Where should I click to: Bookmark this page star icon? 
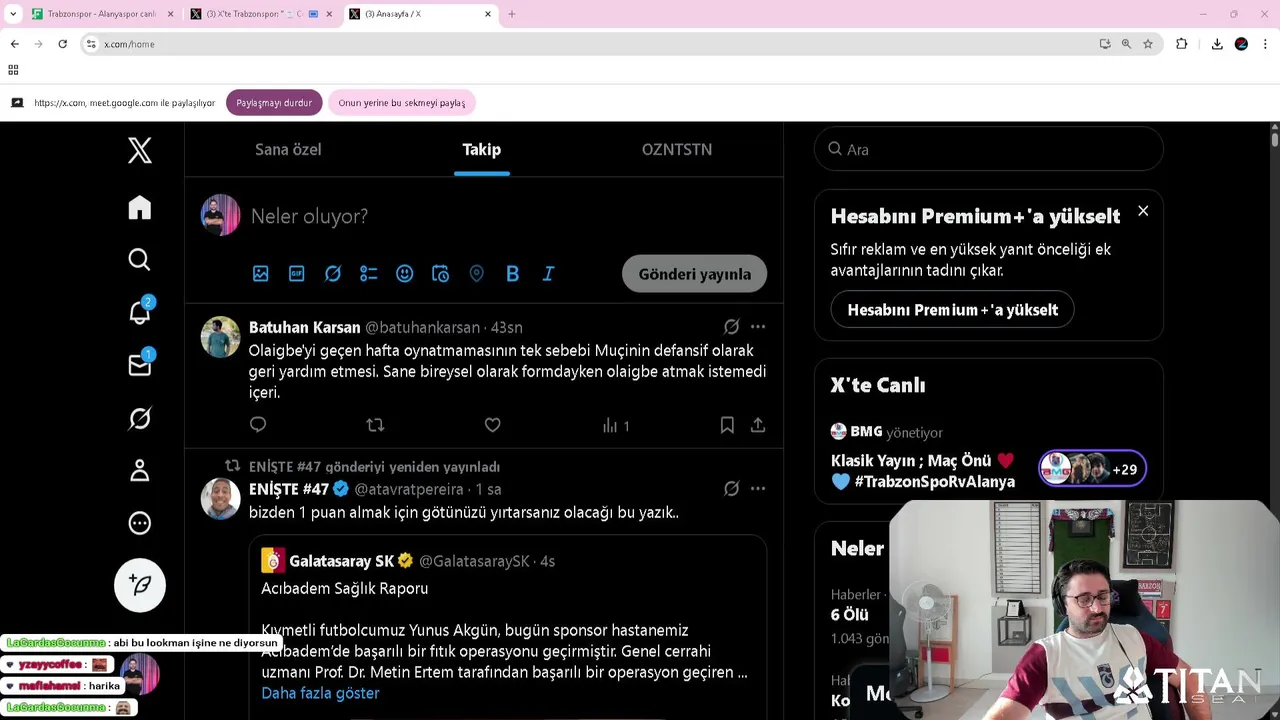coord(1148,44)
